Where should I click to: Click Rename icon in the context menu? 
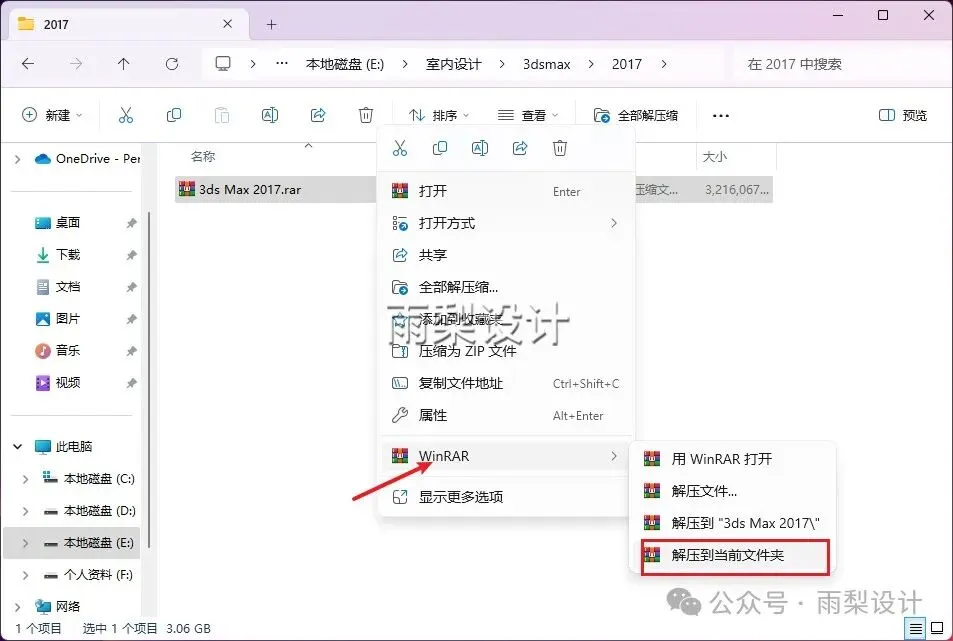(x=480, y=148)
